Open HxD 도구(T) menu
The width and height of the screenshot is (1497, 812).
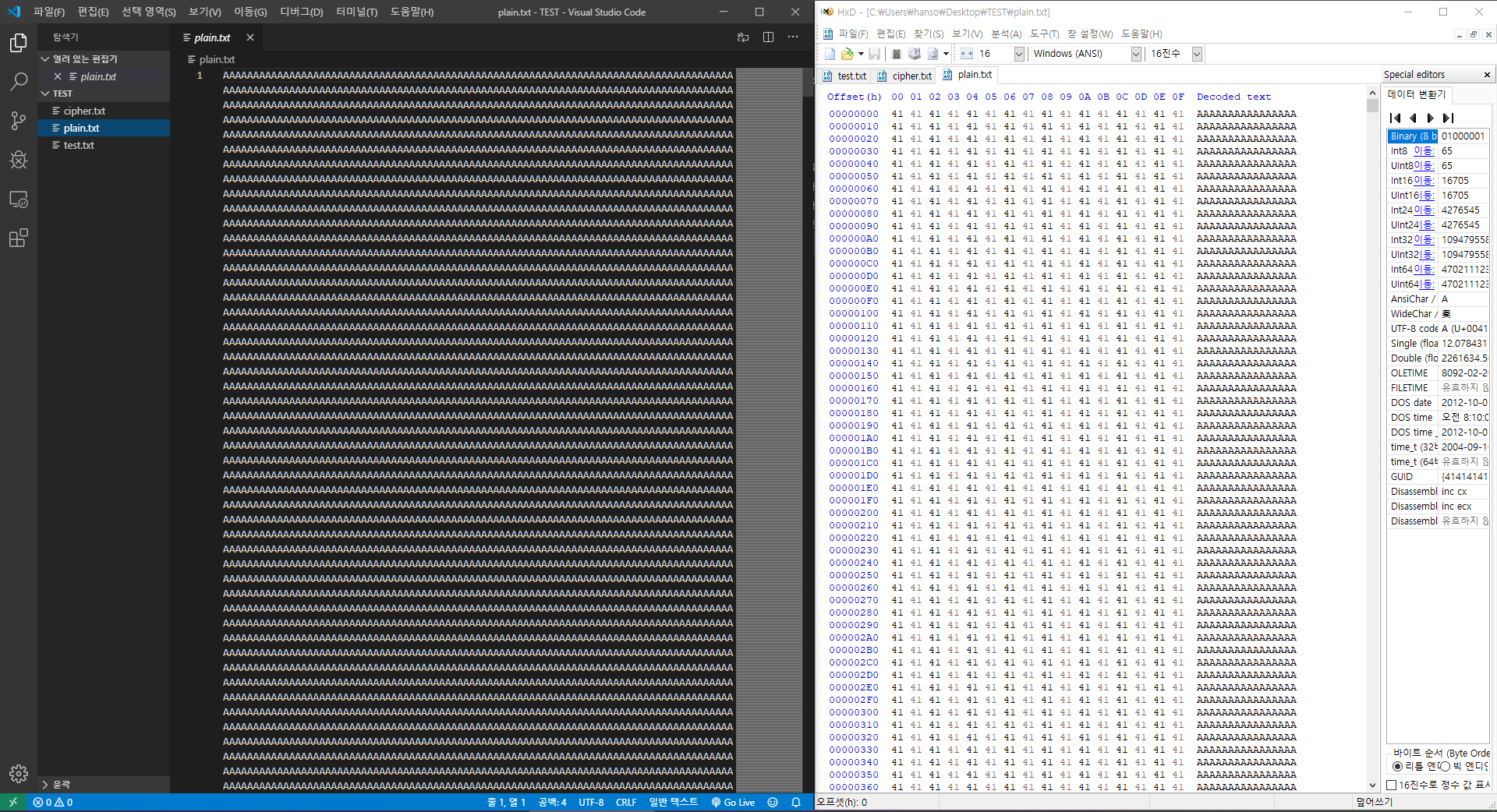pyautogui.click(x=1044, y=34)
